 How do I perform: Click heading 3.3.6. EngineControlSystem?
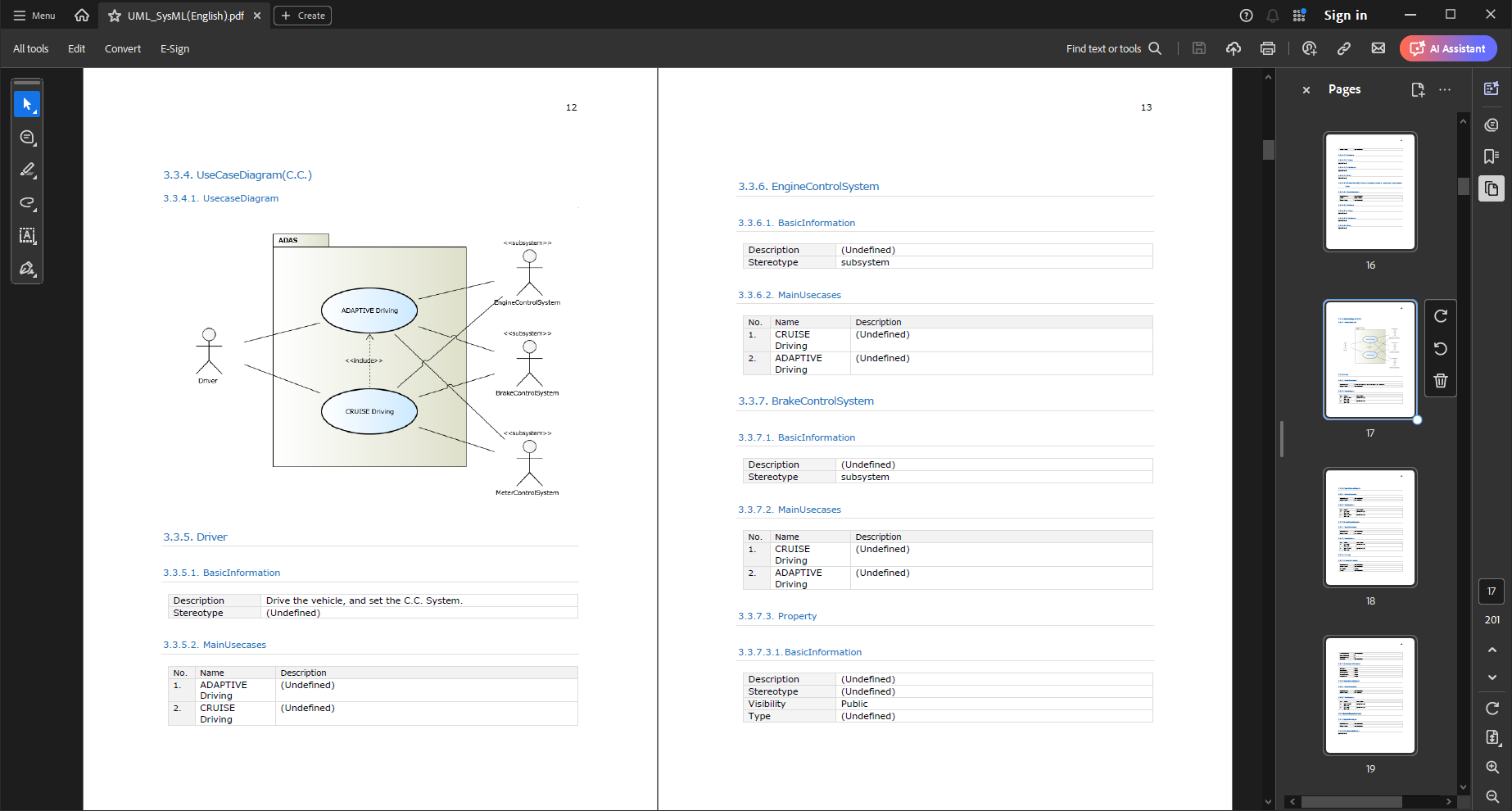[808, 186]
